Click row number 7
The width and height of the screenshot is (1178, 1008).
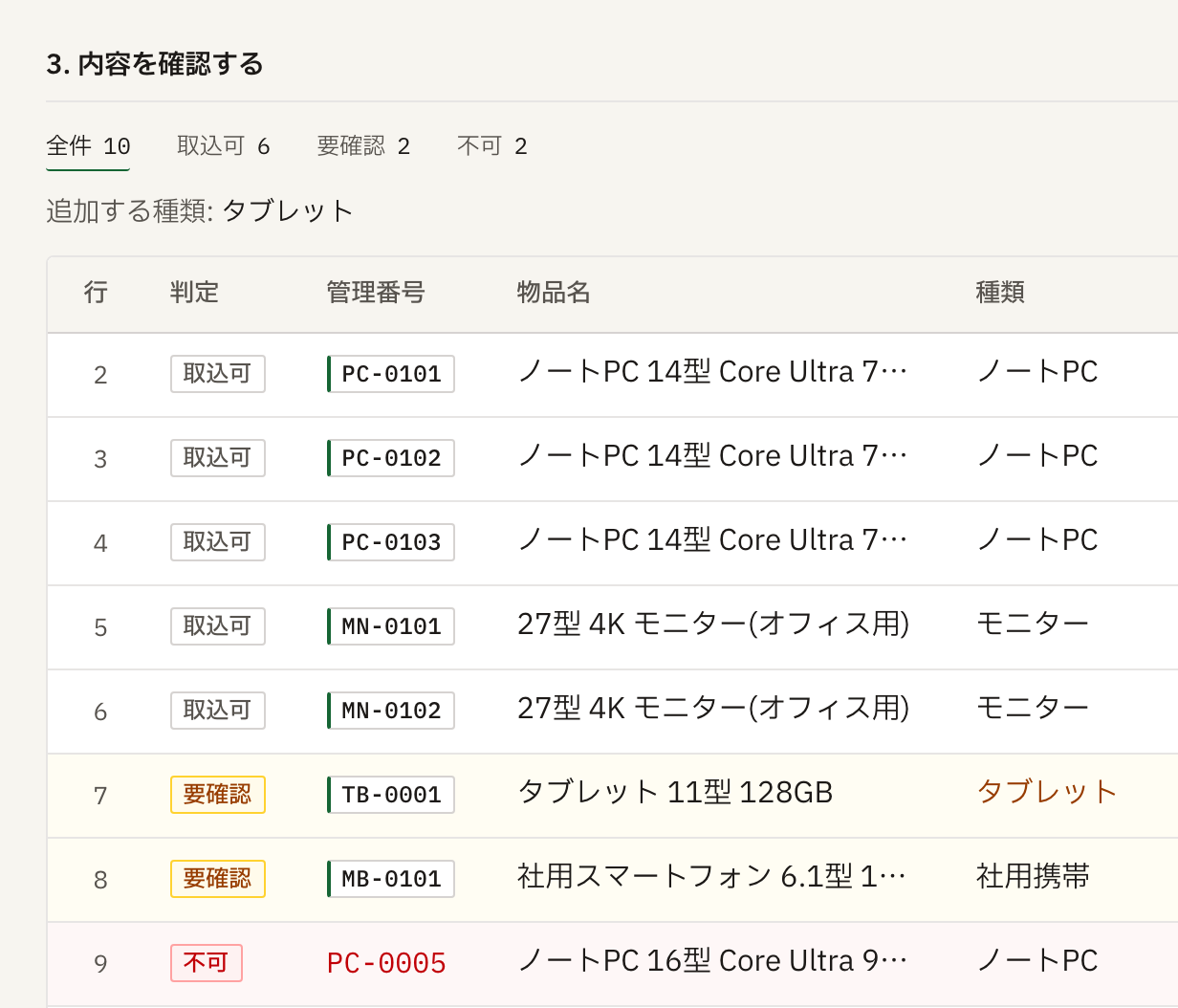pyautogui.click(x=100, y=796)
